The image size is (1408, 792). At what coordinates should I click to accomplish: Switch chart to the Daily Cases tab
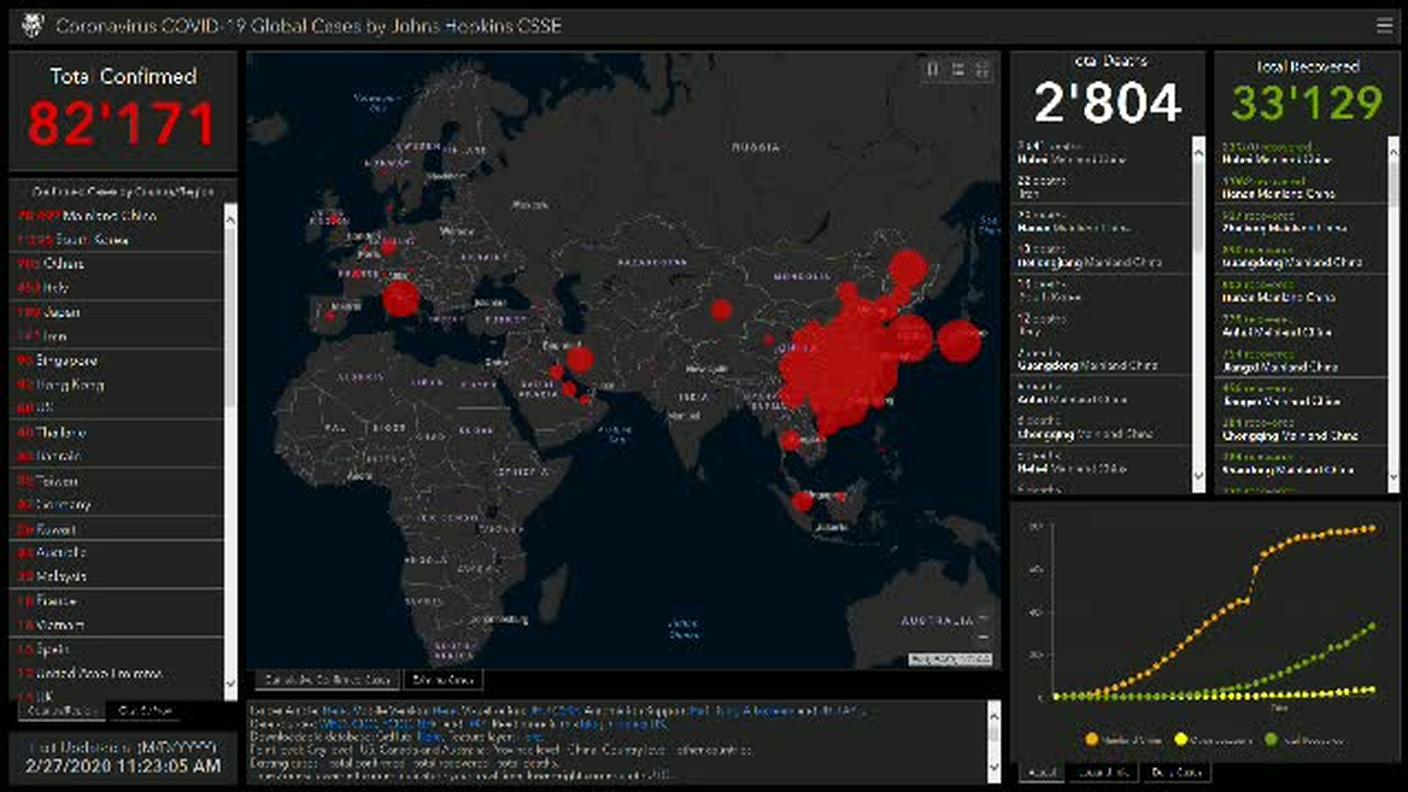(1175, 772)
